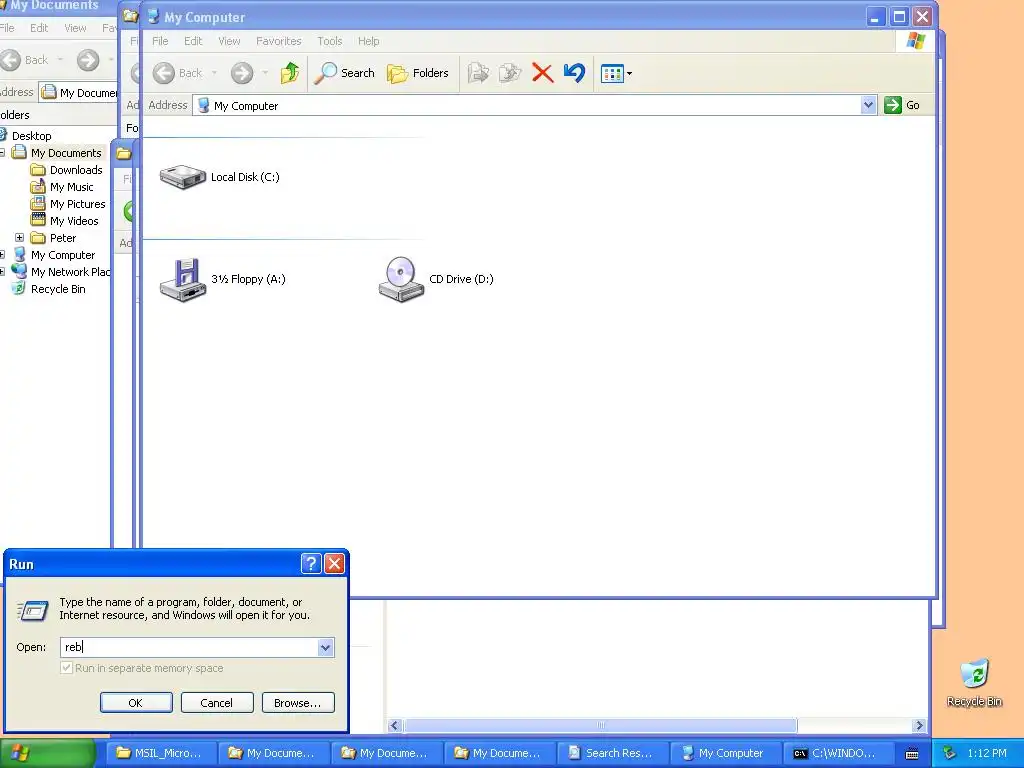Open the Back history dropdown arrow in My Computer
The width and height of the screenshot is (1024, 768).
(214, 72)
